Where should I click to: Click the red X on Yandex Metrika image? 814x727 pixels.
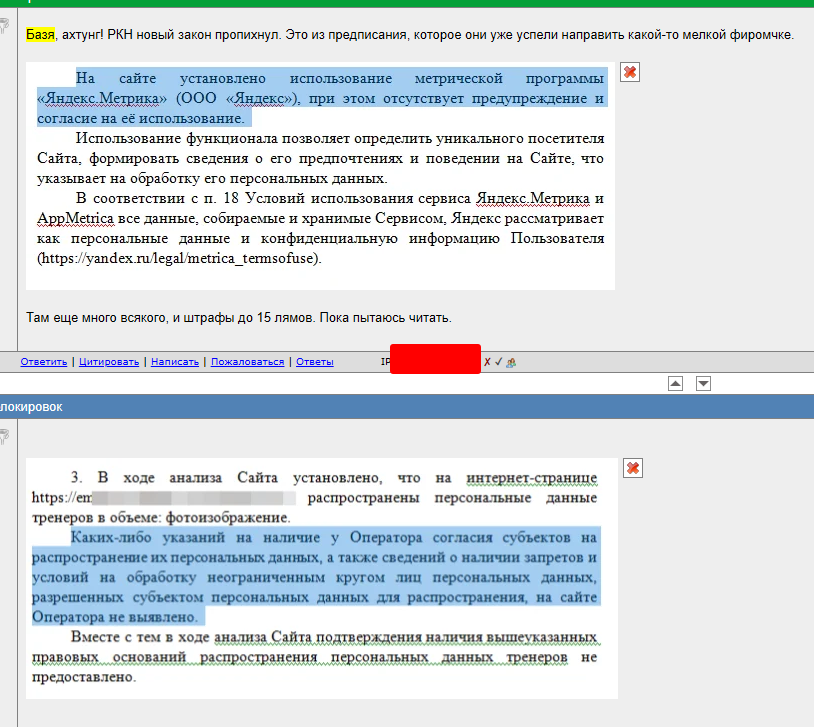[x=630, y=72]
